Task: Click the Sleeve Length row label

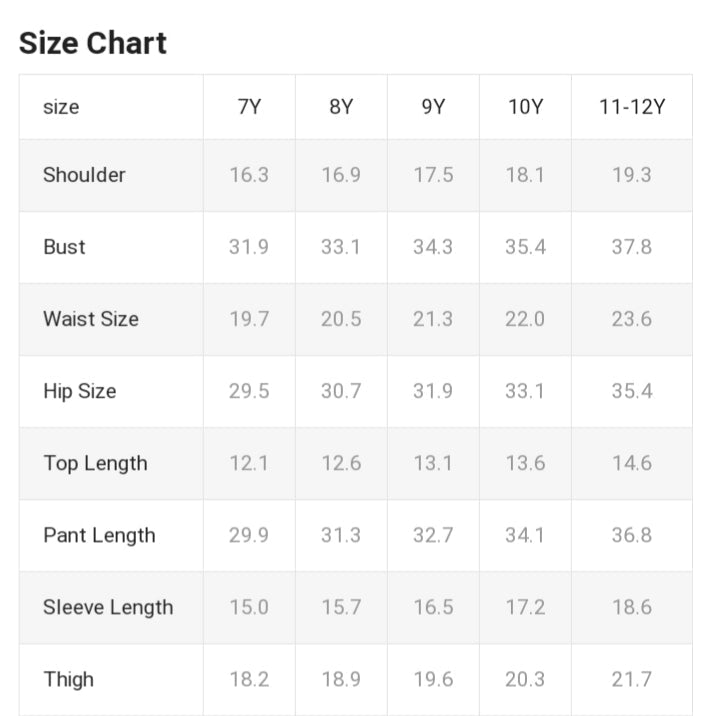Action: tap(108, 607)
